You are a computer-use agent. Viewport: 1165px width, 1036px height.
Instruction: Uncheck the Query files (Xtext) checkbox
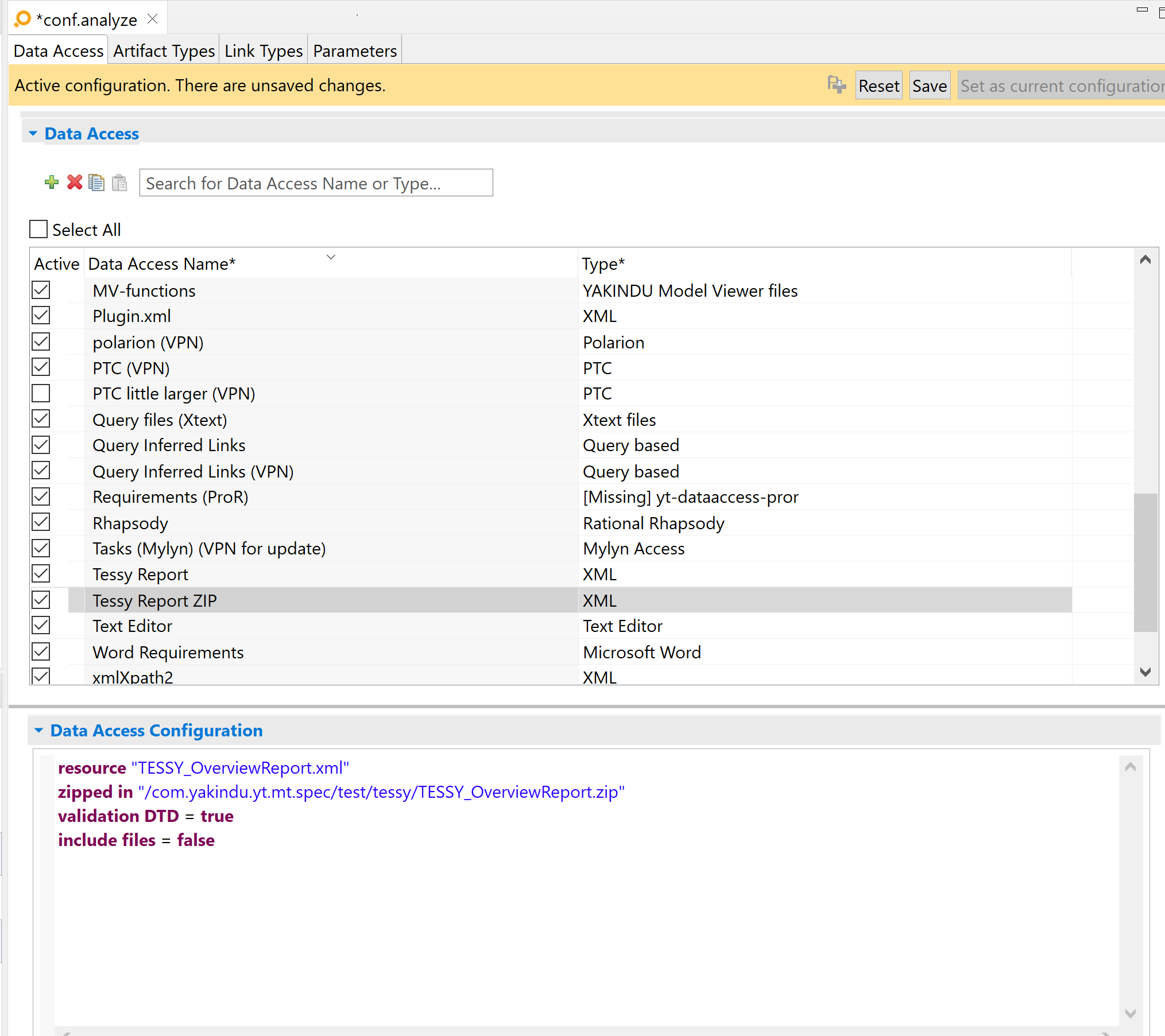41,419
